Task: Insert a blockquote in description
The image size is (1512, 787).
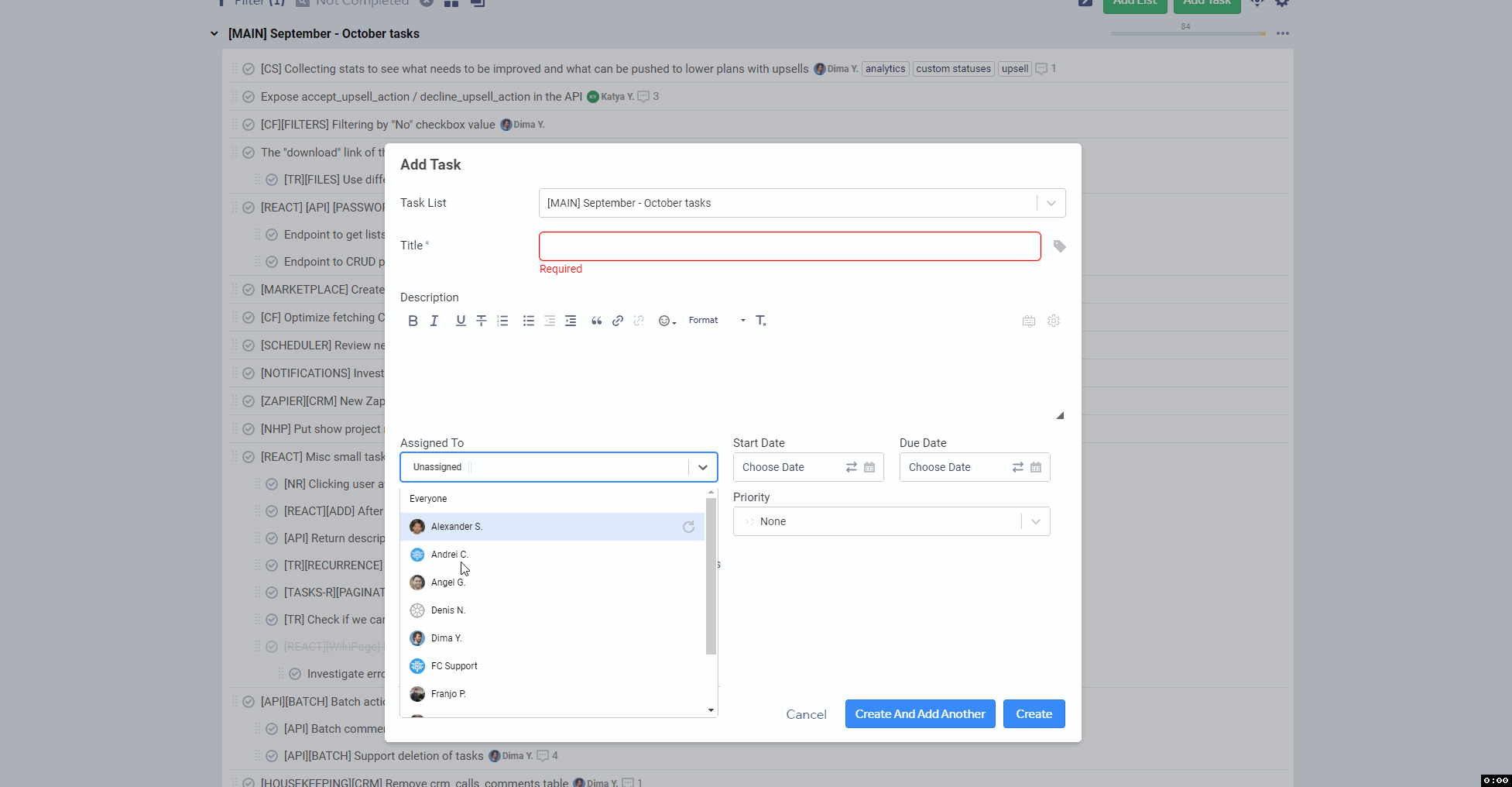Action: 596,321
